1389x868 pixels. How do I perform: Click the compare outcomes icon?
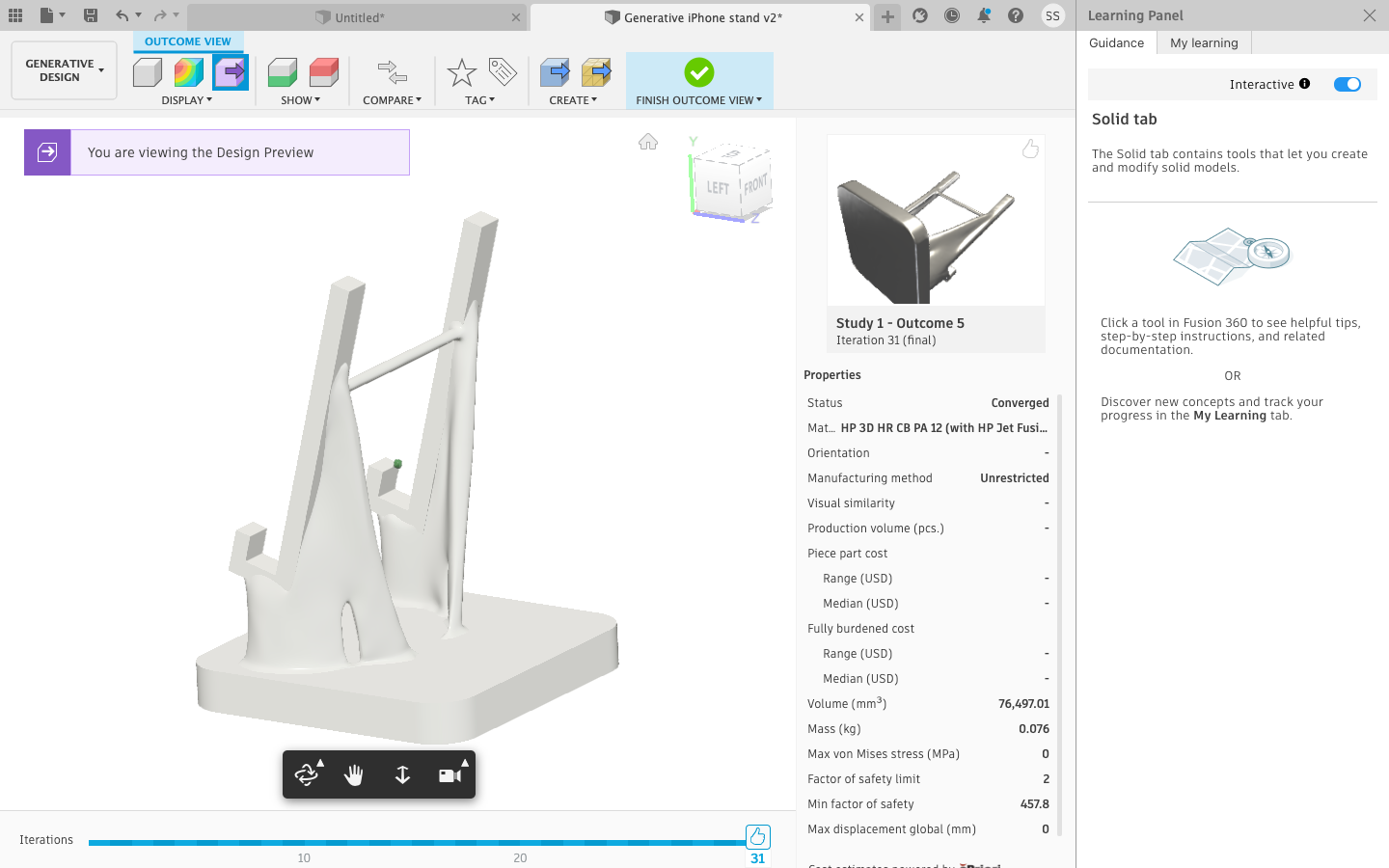(x=393, y=72)
